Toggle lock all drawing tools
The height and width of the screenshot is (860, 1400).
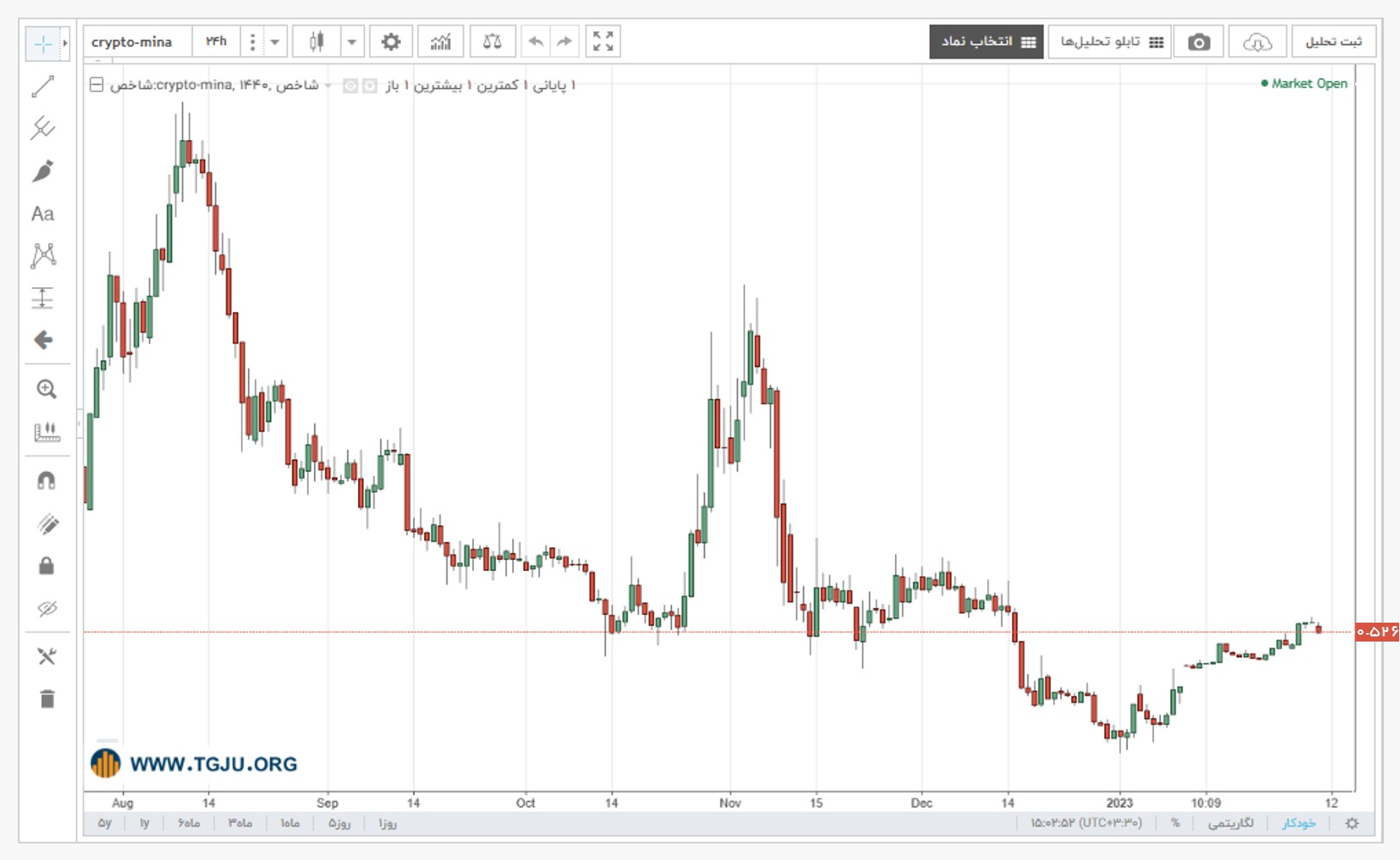[46, 565]
